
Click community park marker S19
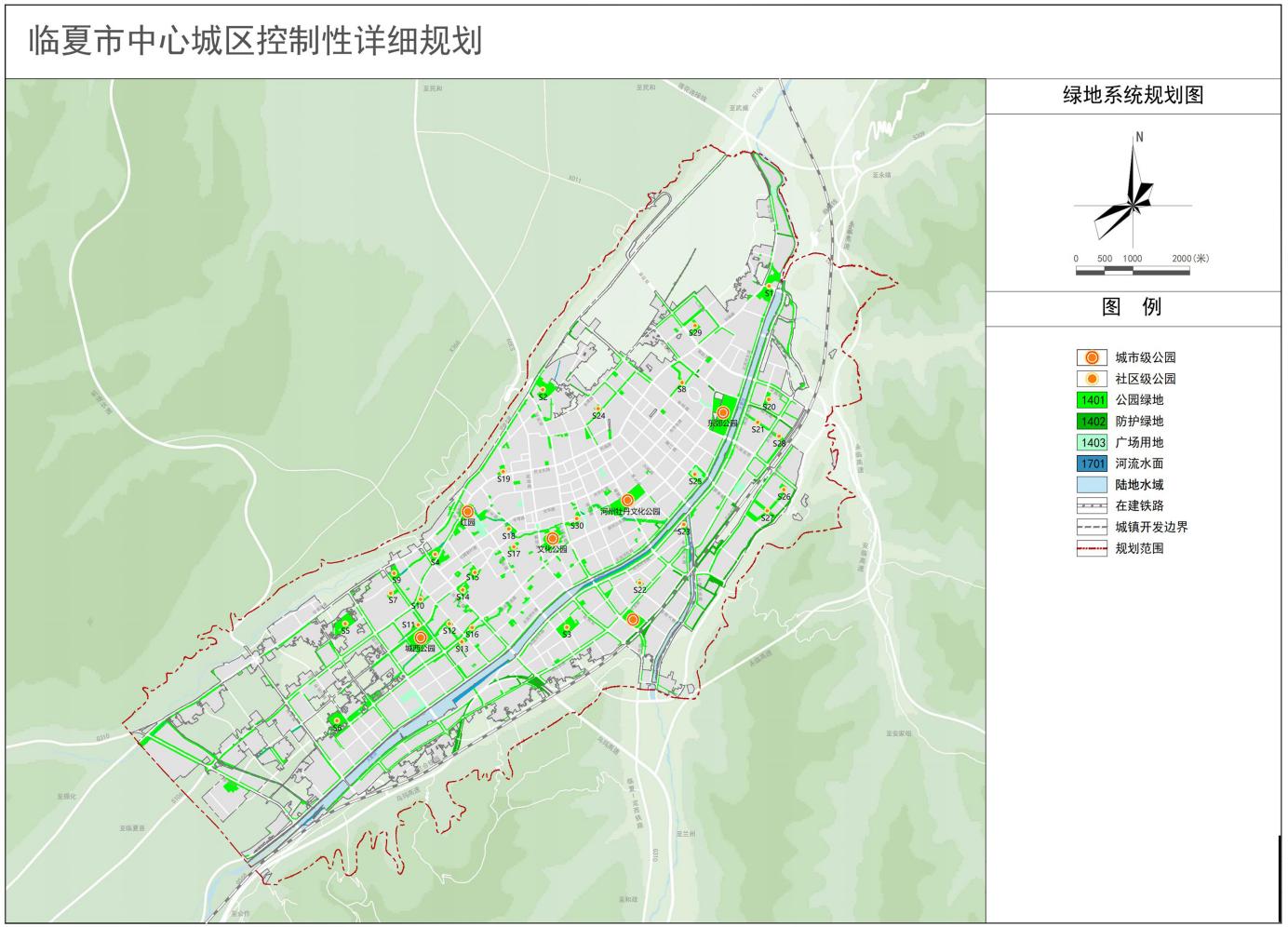503,472
